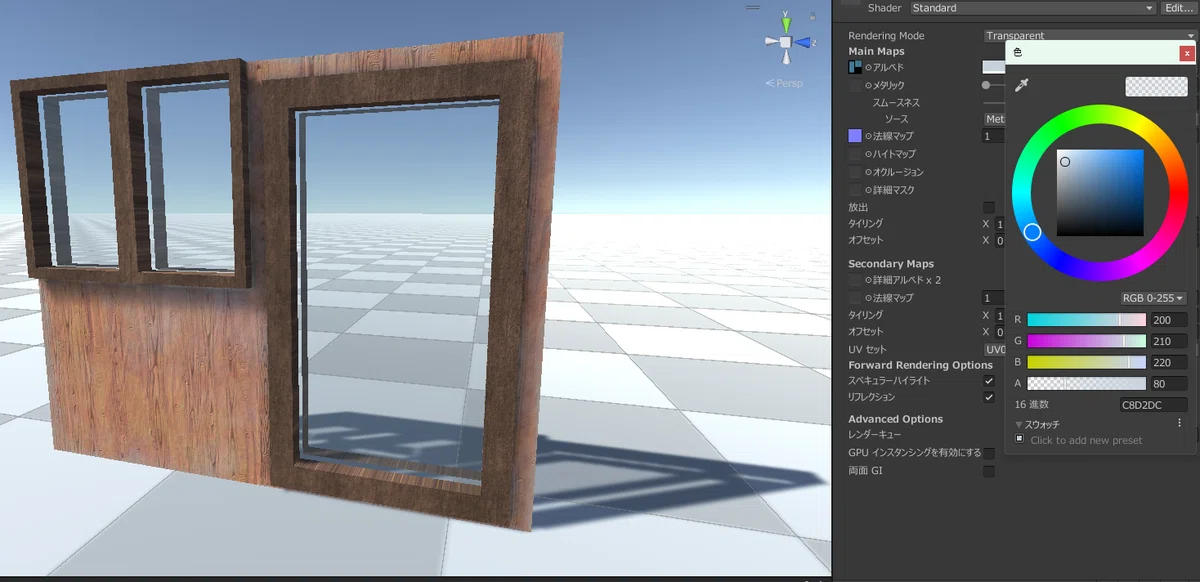Click the shader Edit... button

click(x=1179, y=8)
